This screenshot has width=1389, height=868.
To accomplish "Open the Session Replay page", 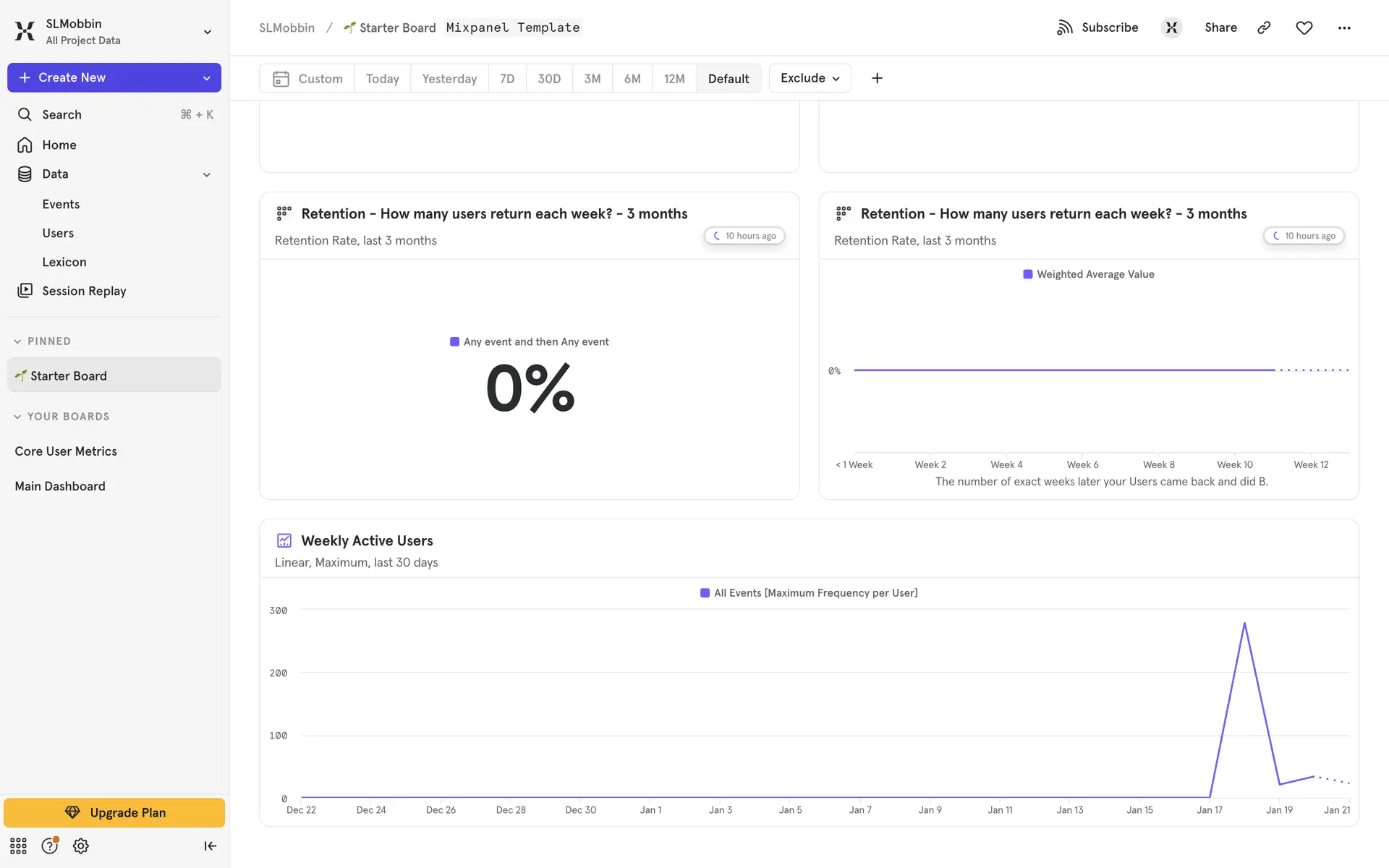I will (x=84, y=291).
